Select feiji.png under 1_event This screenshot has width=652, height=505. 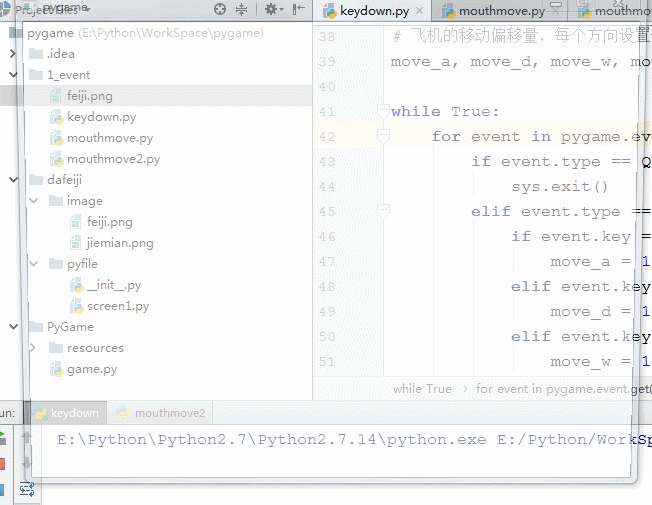[x=89, y=96]
